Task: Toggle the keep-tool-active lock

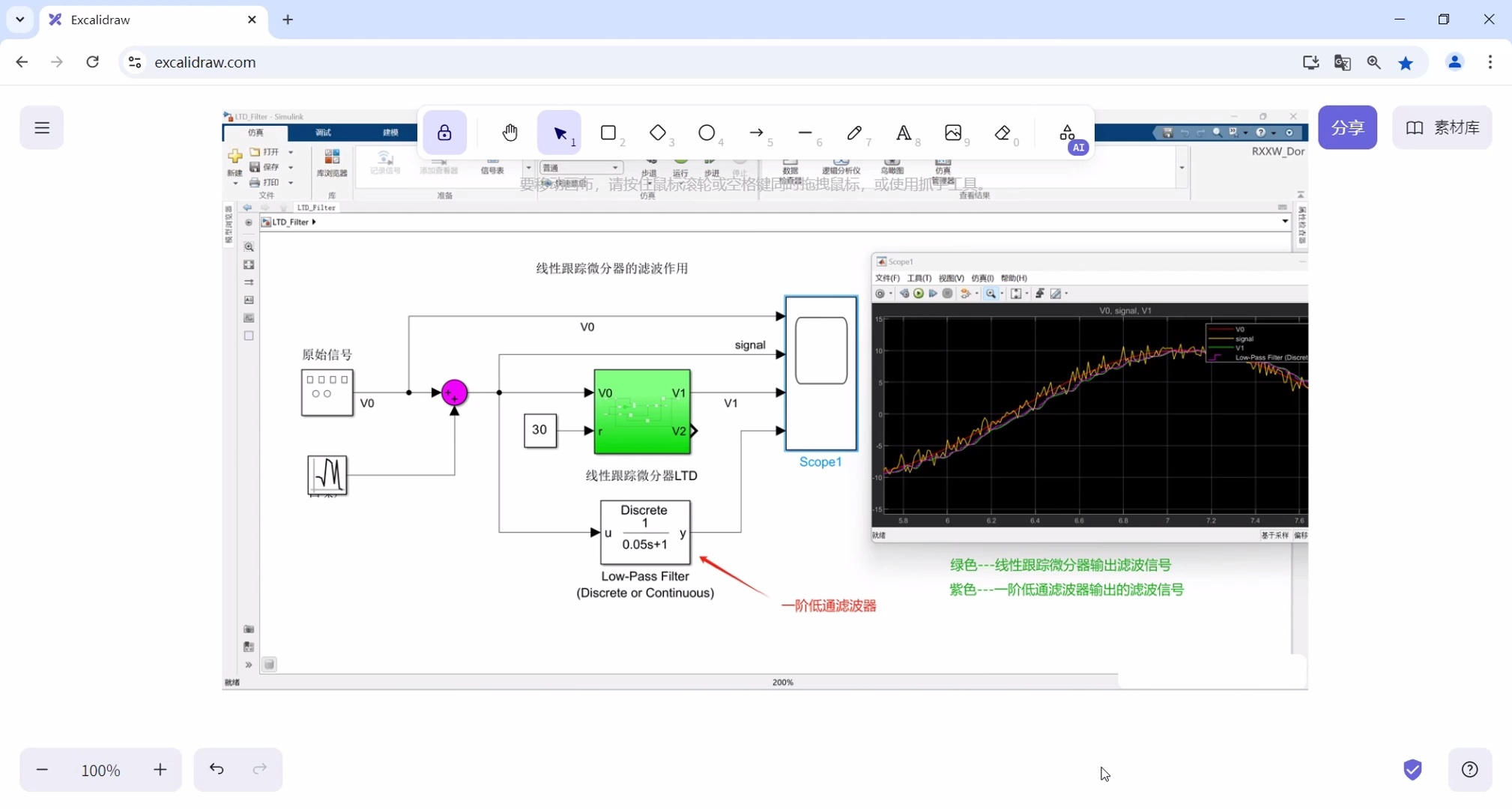Action: 444,133
